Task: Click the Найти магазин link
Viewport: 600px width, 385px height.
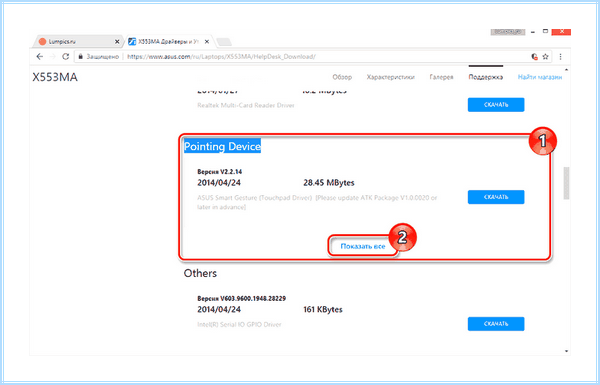Action: (x=540, y=77)
